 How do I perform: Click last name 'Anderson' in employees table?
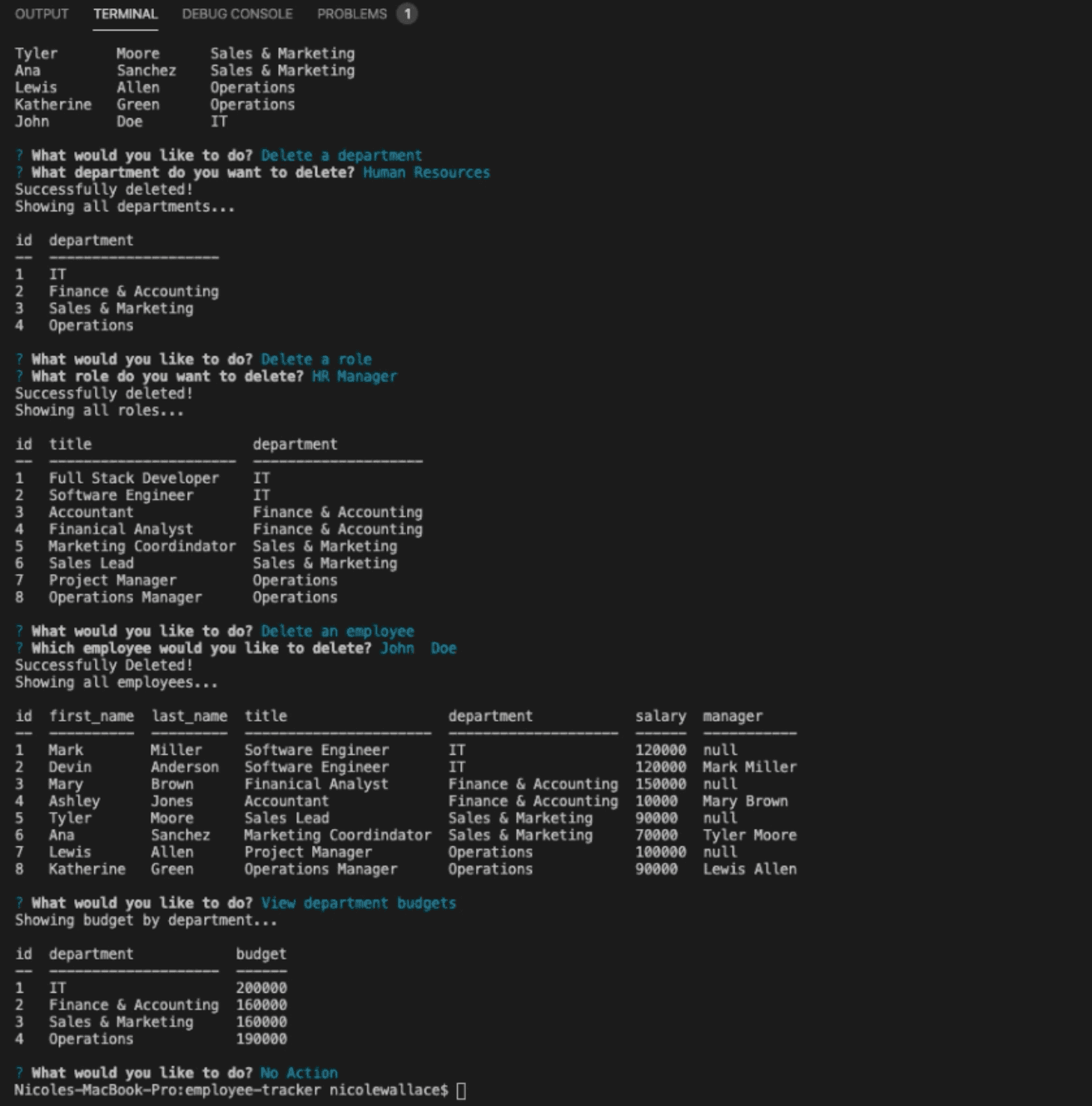(185, 767)
